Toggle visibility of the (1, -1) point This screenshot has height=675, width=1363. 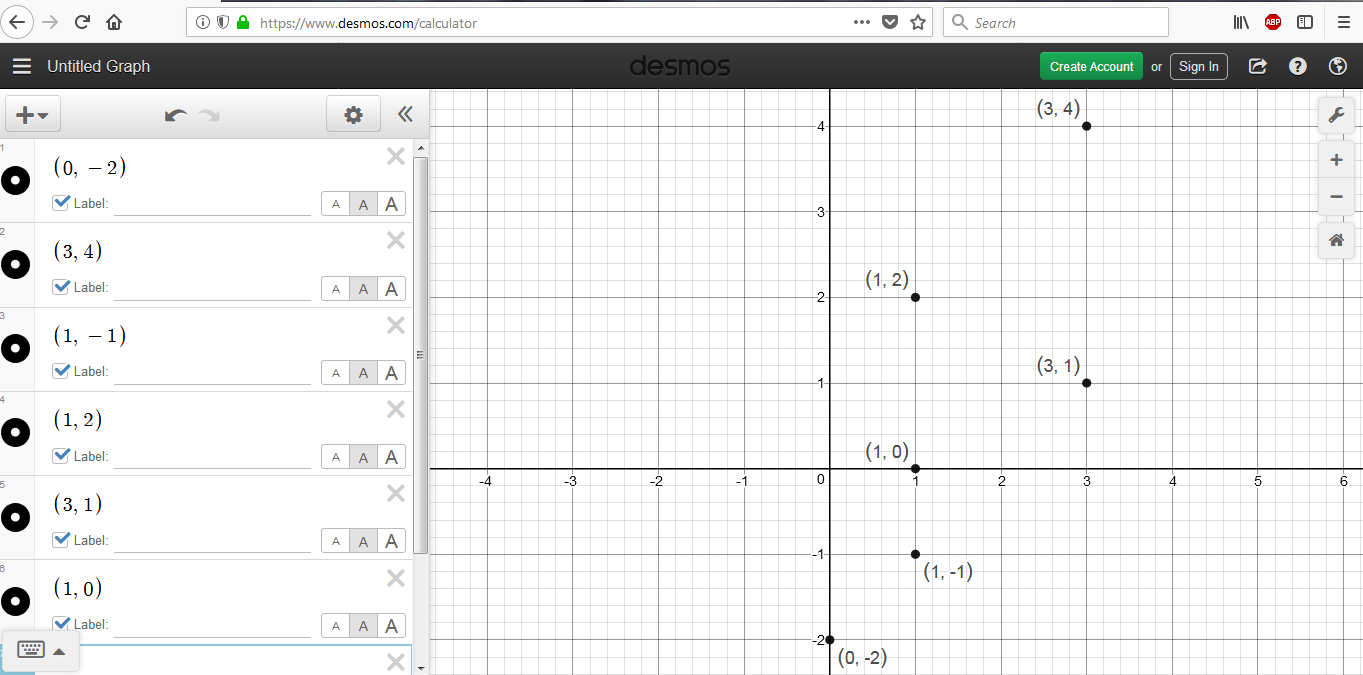[x=15, y=348]
